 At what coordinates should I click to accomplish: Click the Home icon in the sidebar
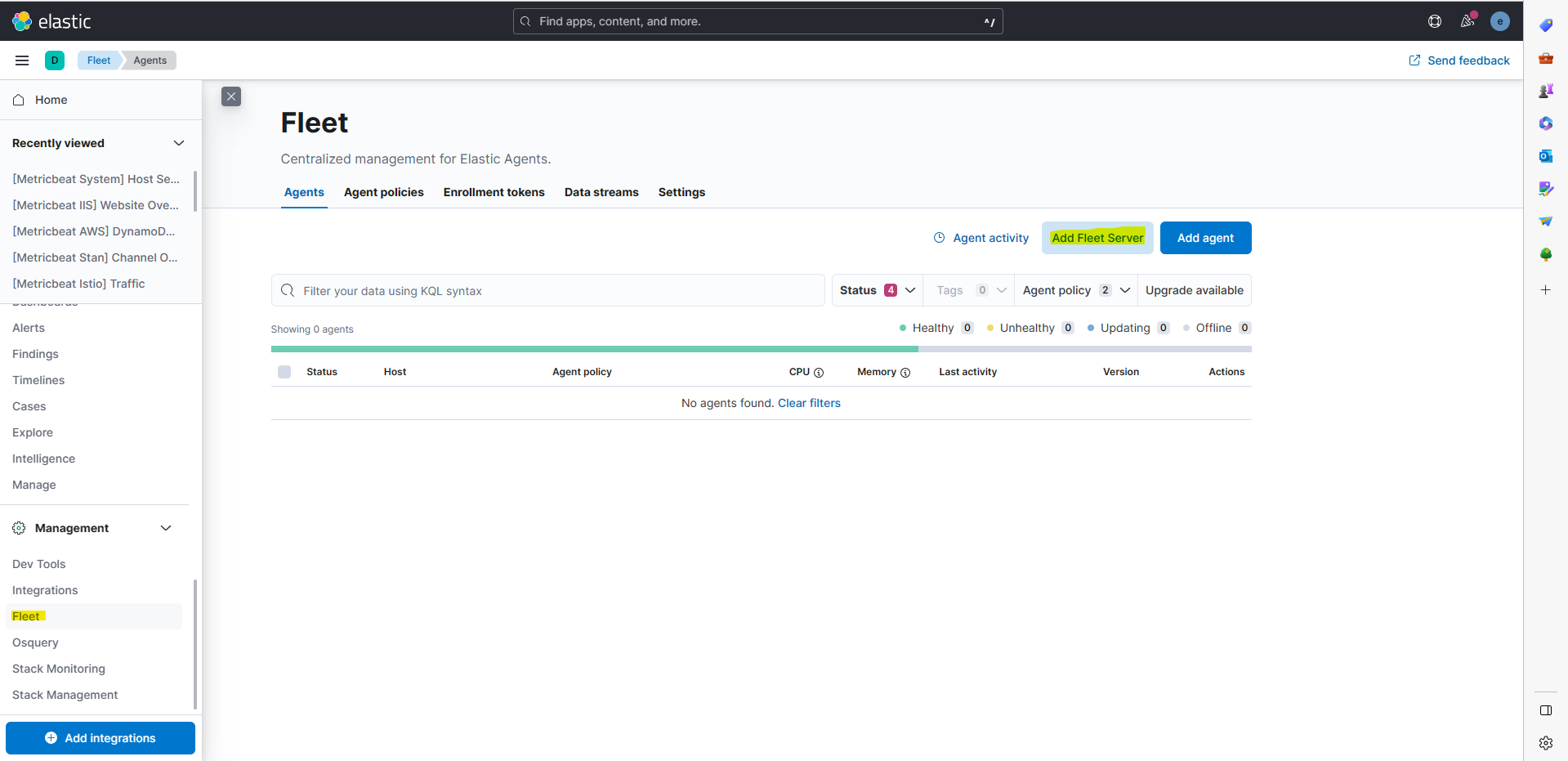pos(19,100)
